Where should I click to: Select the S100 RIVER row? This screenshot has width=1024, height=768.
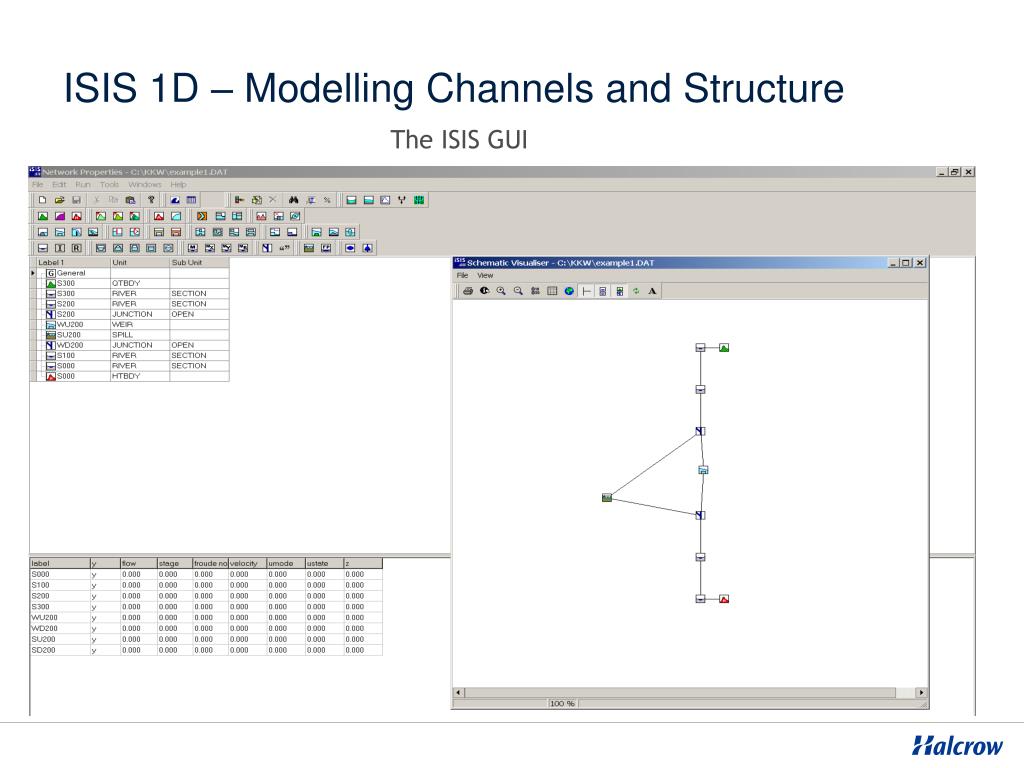point(133,356)
